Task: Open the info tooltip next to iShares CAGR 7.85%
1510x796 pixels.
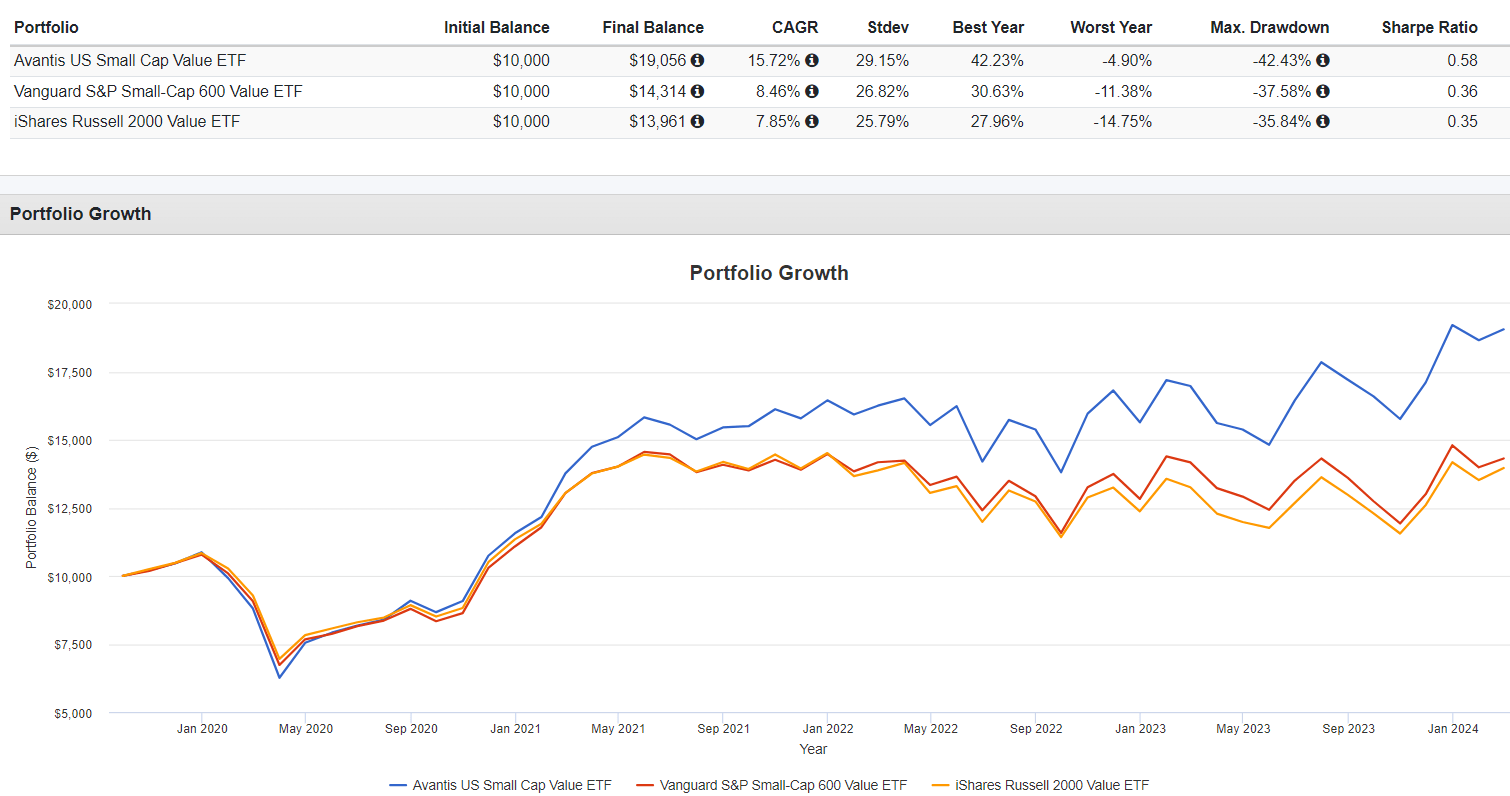Action: 811,121
